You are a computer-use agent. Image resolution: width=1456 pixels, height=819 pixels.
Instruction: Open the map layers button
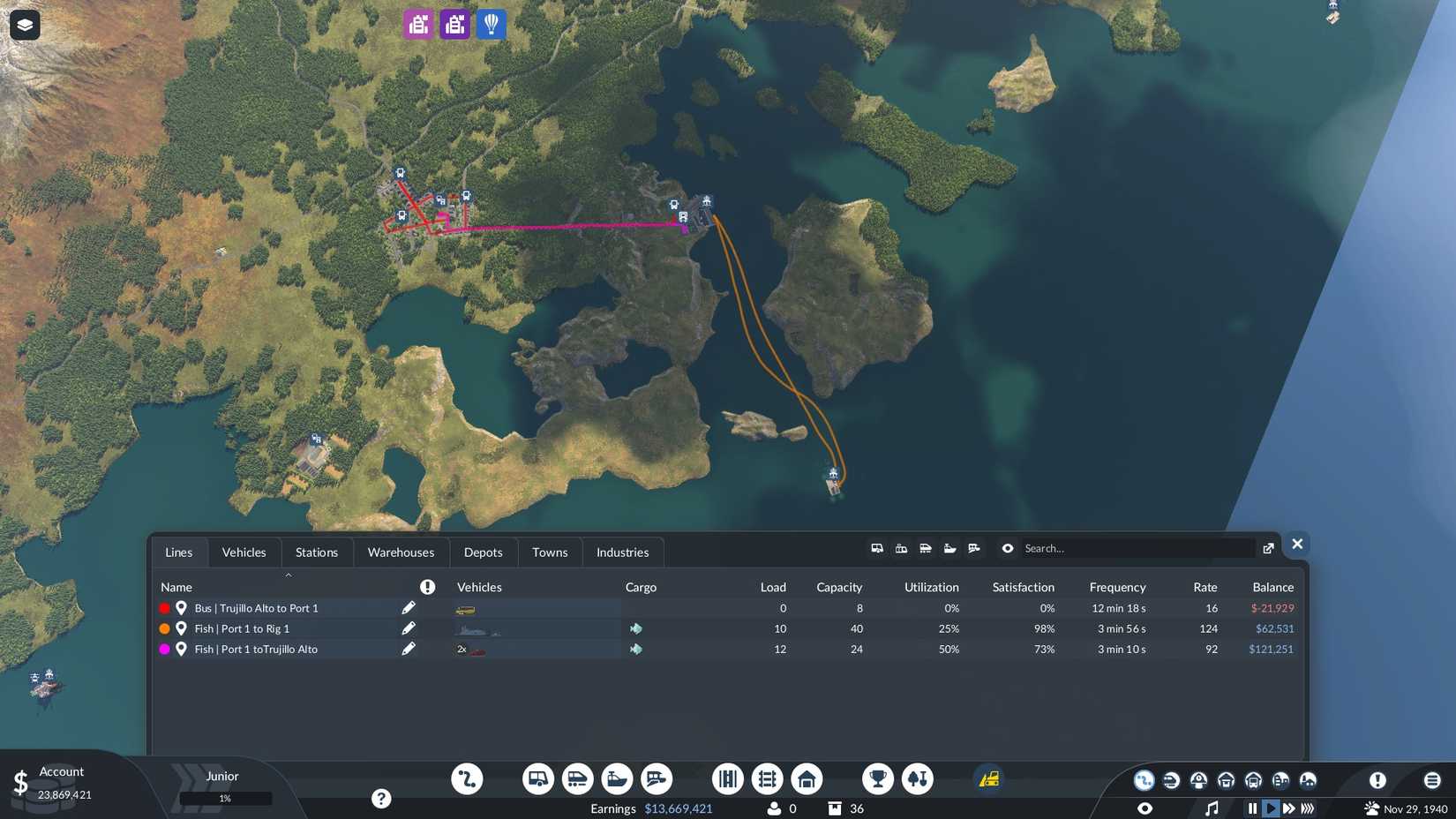(25, 25)
